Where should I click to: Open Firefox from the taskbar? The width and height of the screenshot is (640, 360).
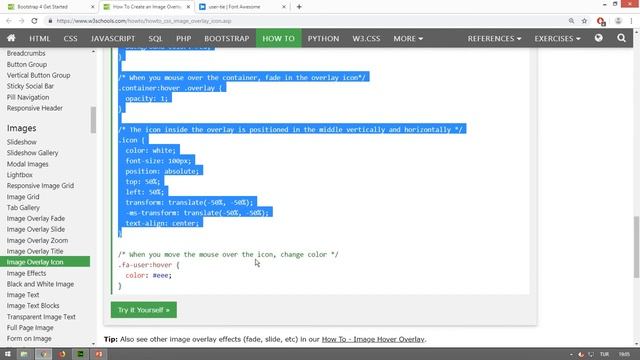(62, 354)
